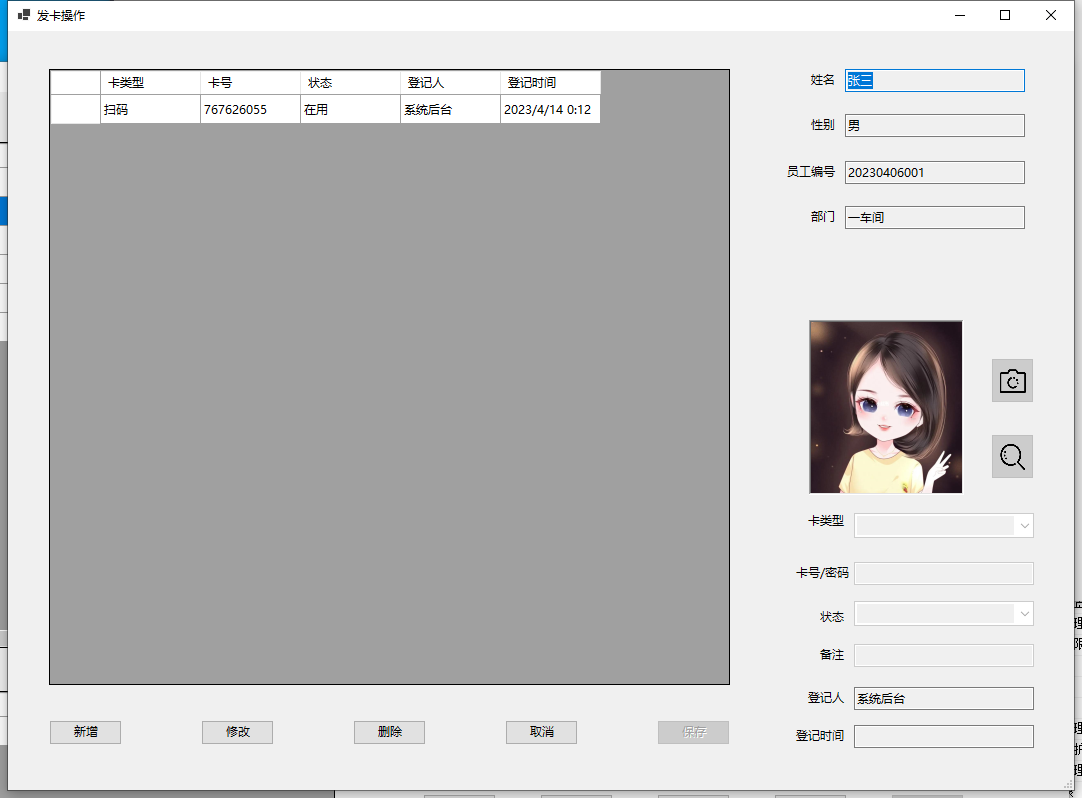Sort by the 卡类型 column header
Image resolution: width=1082 pixels, height=798 pixels.
(150, 83)
